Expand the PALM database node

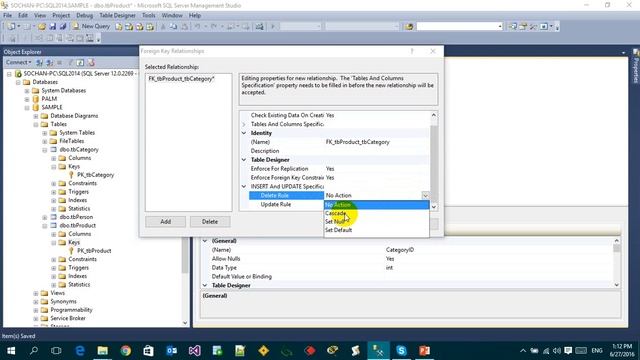pos(27,99)
